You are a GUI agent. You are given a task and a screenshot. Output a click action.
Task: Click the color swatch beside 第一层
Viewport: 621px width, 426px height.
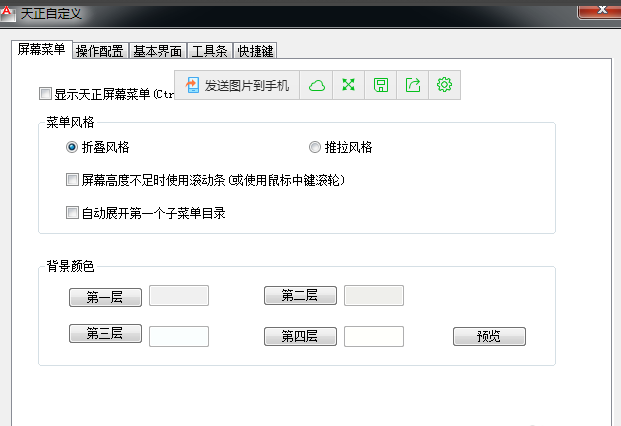point(179,295)
